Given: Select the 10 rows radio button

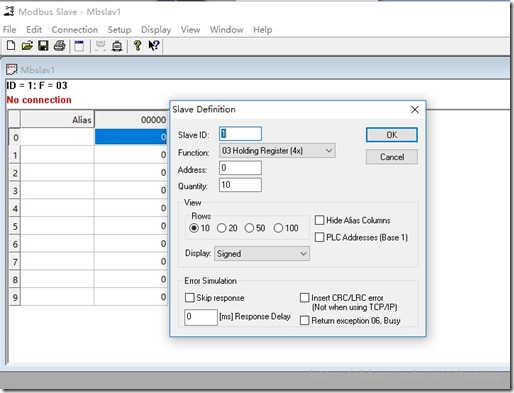Looking at the screenshot, I should click(x=194, y=228).
